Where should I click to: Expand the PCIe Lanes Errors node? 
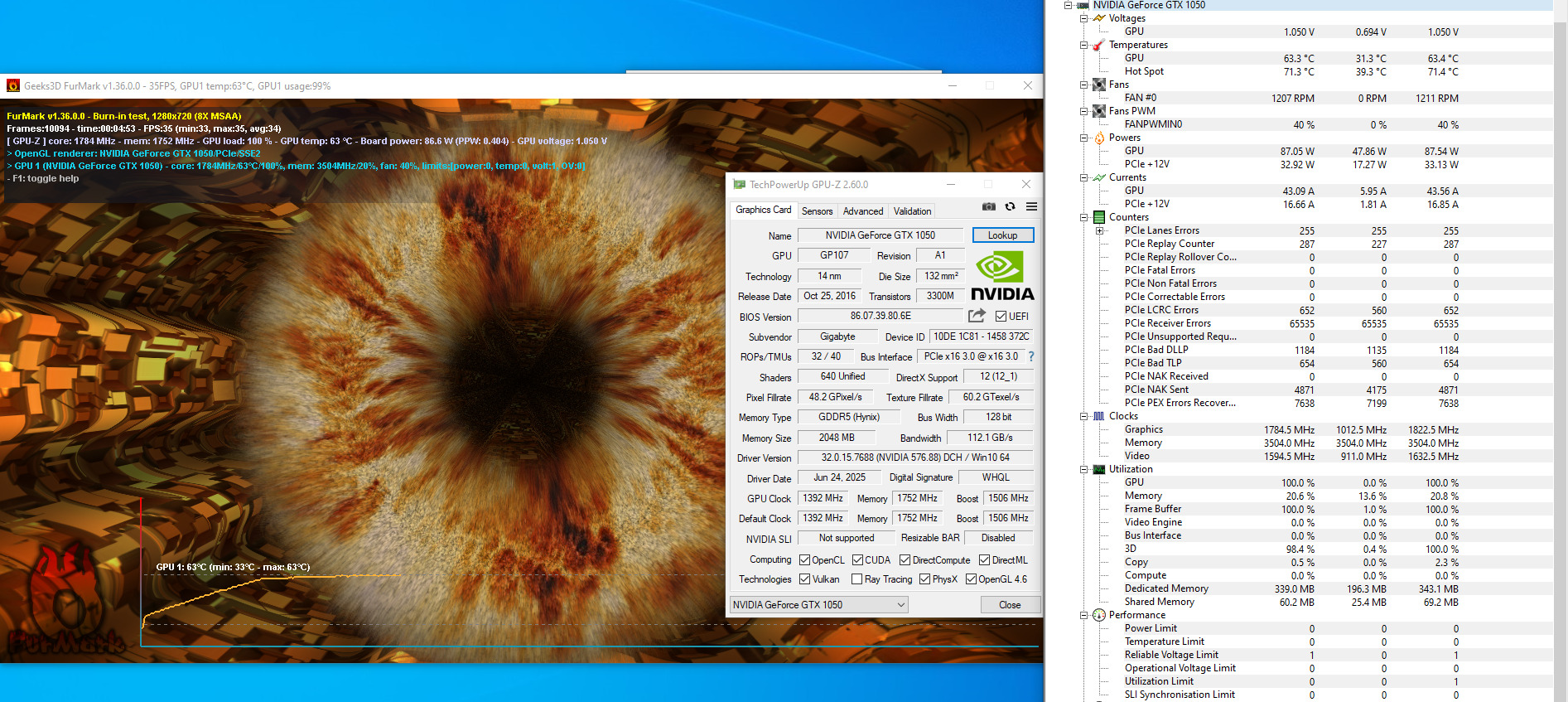(x=1099, y=230)
